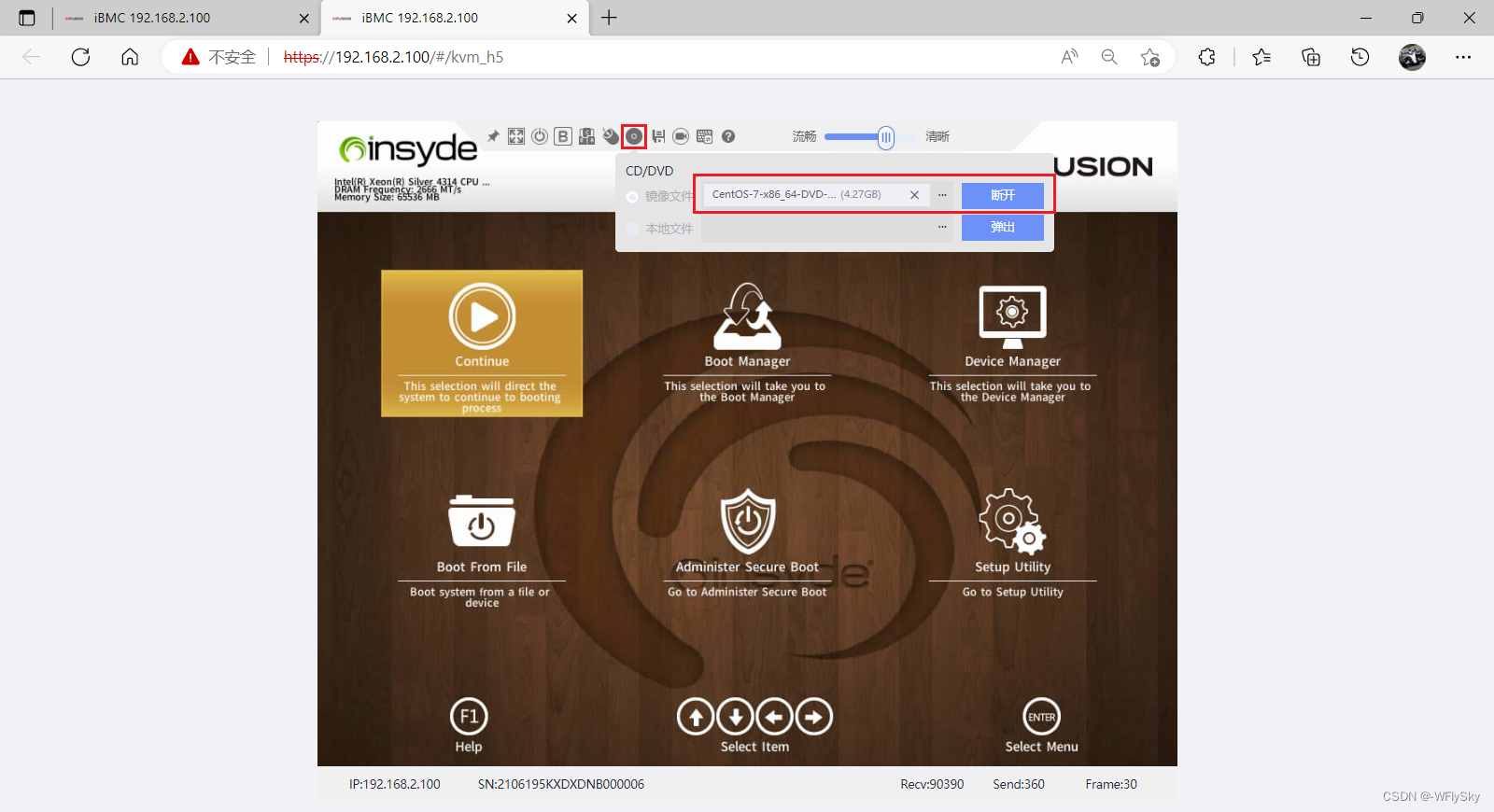Open mouse settings icon in KVM toolbar
1494x812 pixels.
coord(611,136)
